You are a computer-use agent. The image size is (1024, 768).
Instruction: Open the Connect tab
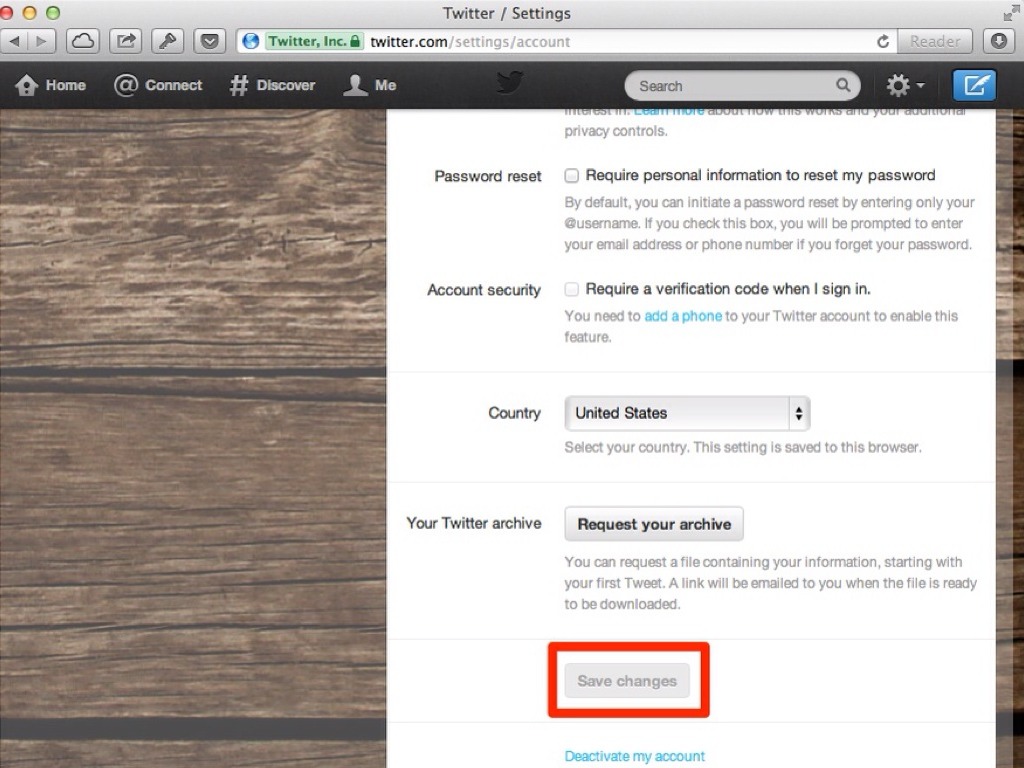[x=158, y=86]
